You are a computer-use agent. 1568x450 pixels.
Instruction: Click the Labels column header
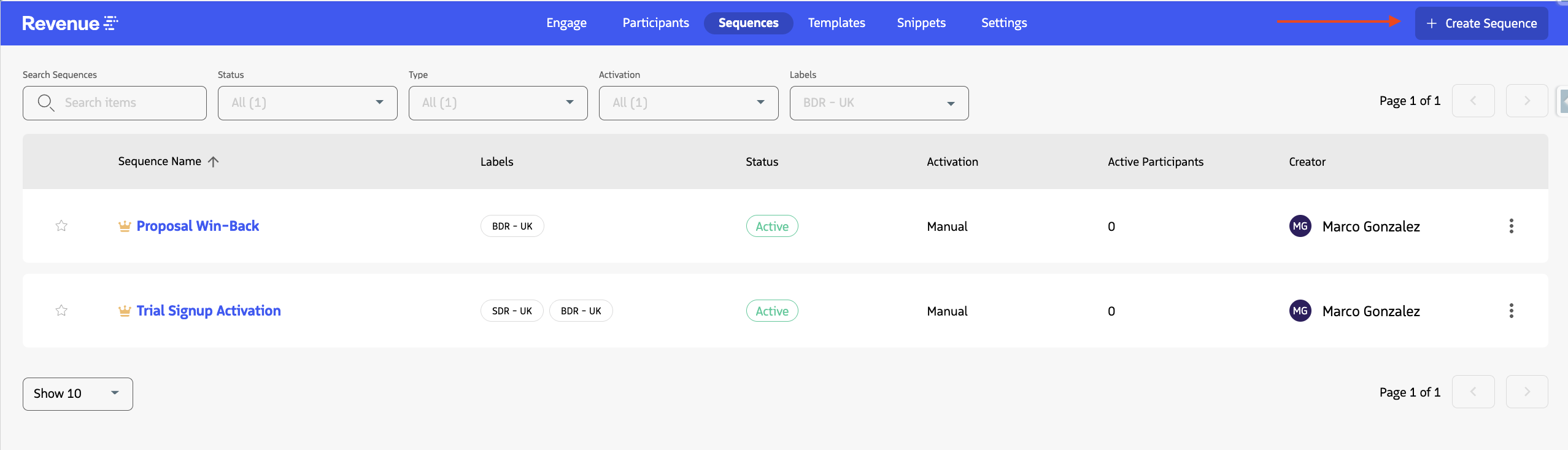(496, 161)
